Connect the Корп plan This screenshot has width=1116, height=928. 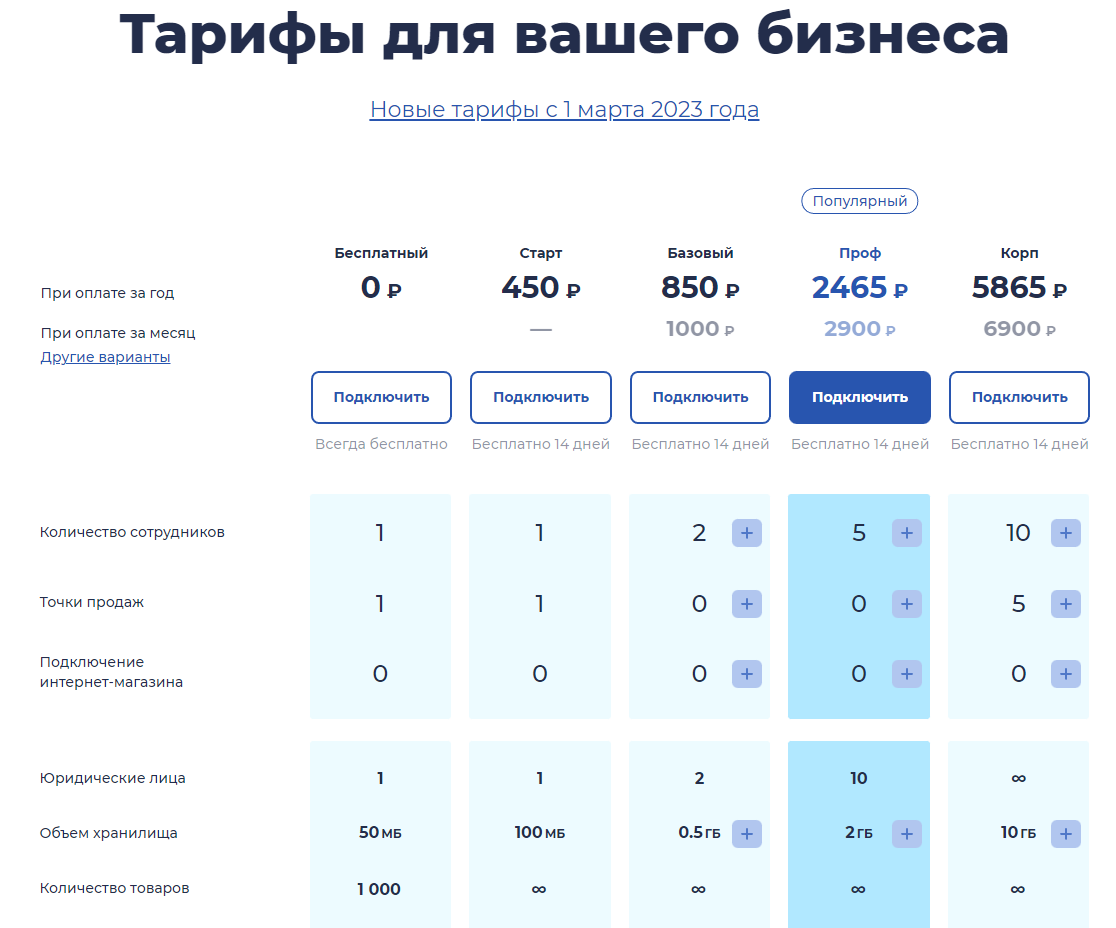click(x=1019, y=397)
